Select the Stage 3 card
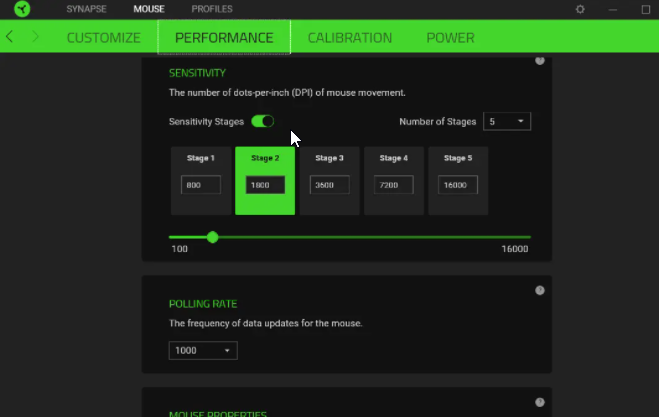 point(330,181)
